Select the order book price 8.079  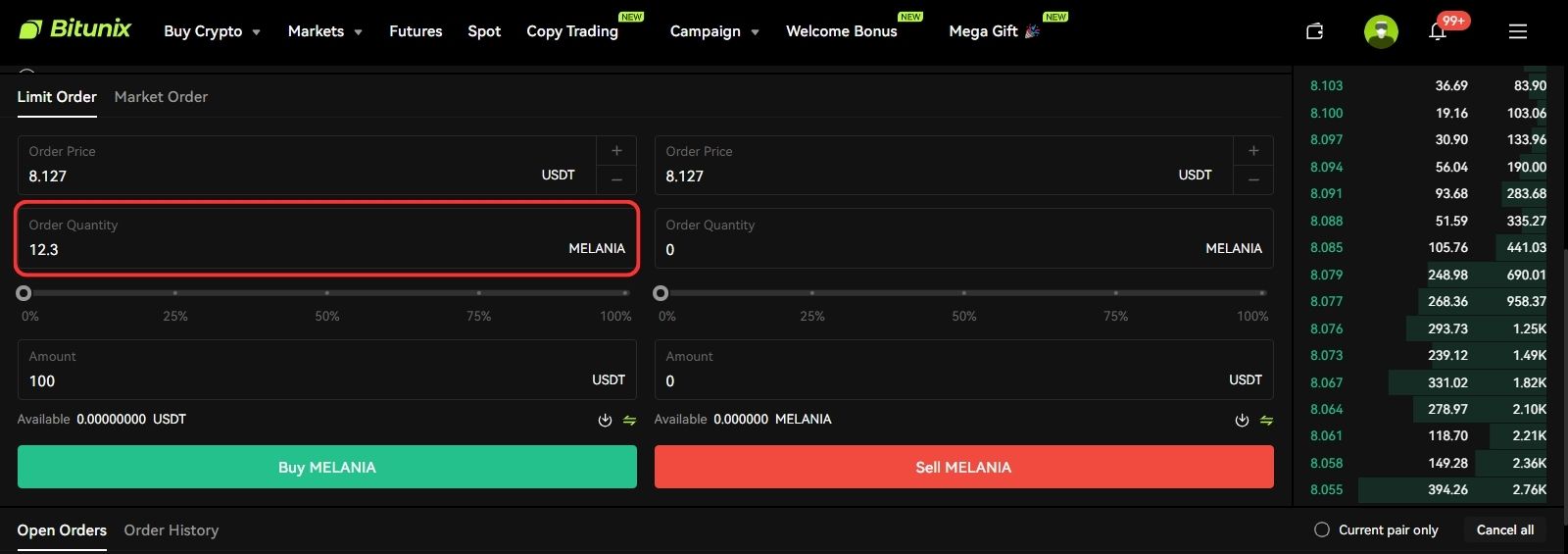1327,276
